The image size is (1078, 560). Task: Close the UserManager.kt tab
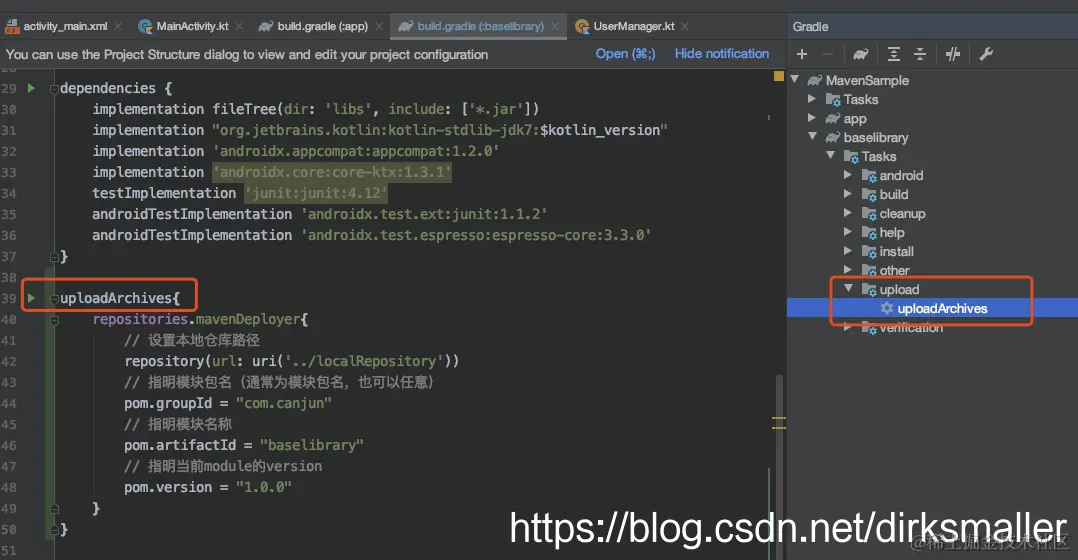pos(685,26)
